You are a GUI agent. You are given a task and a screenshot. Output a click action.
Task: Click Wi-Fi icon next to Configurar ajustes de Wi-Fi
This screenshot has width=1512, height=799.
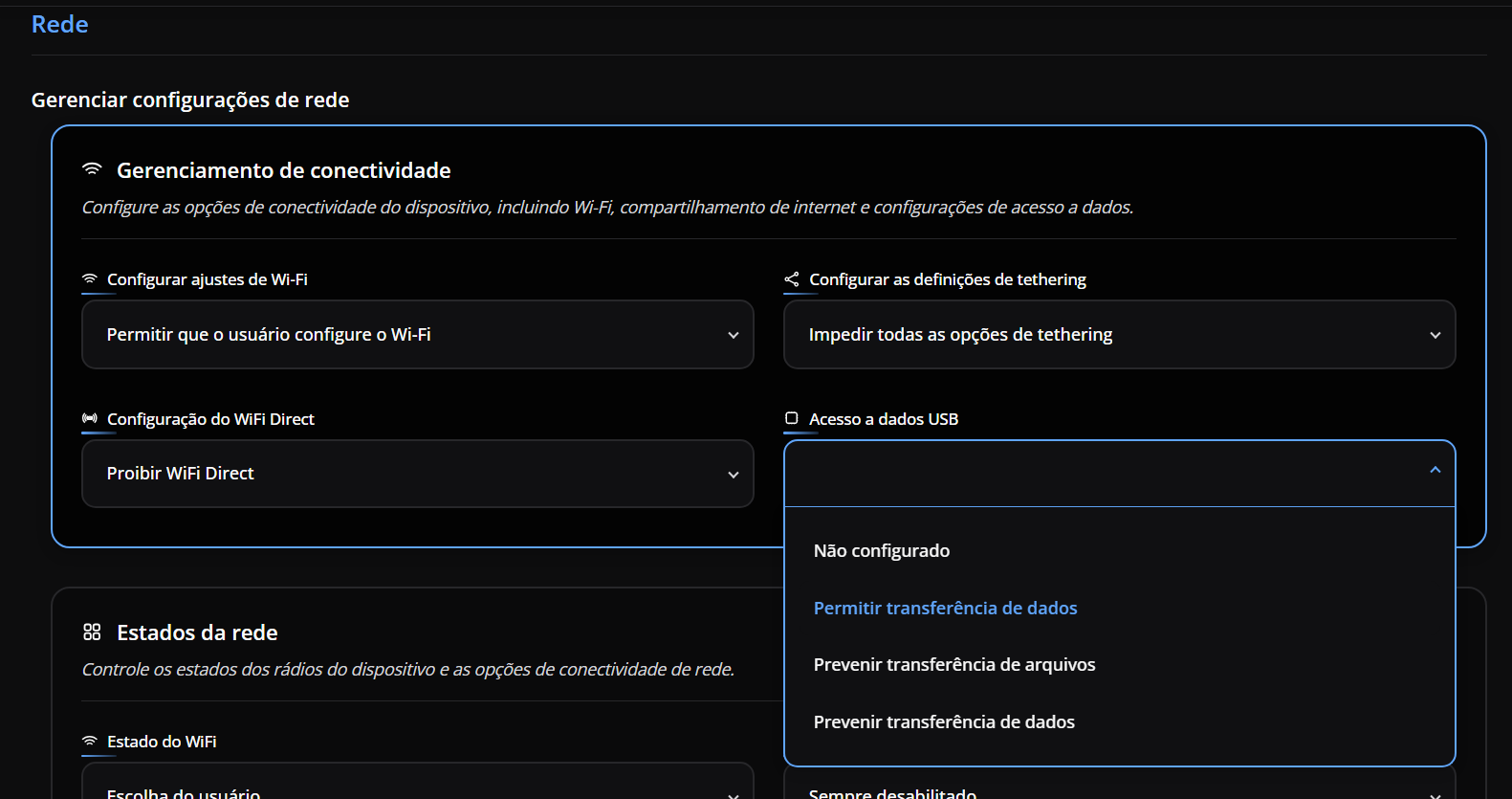pyautogui.click(x=90, y=279)
